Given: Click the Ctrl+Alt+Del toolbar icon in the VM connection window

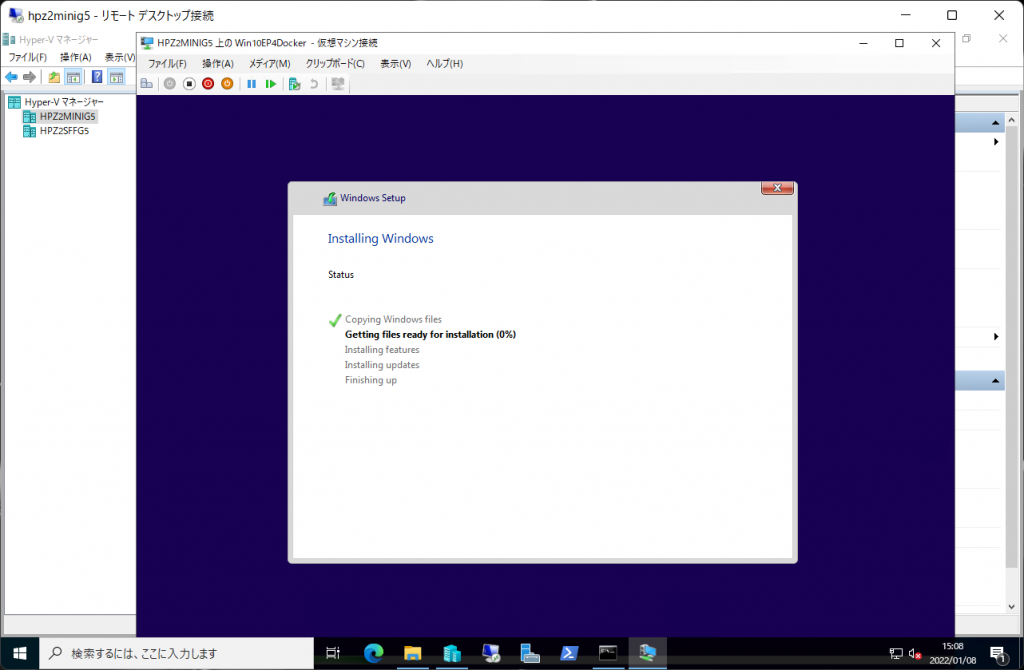Looking at the screenshot, I should point(147,84).
